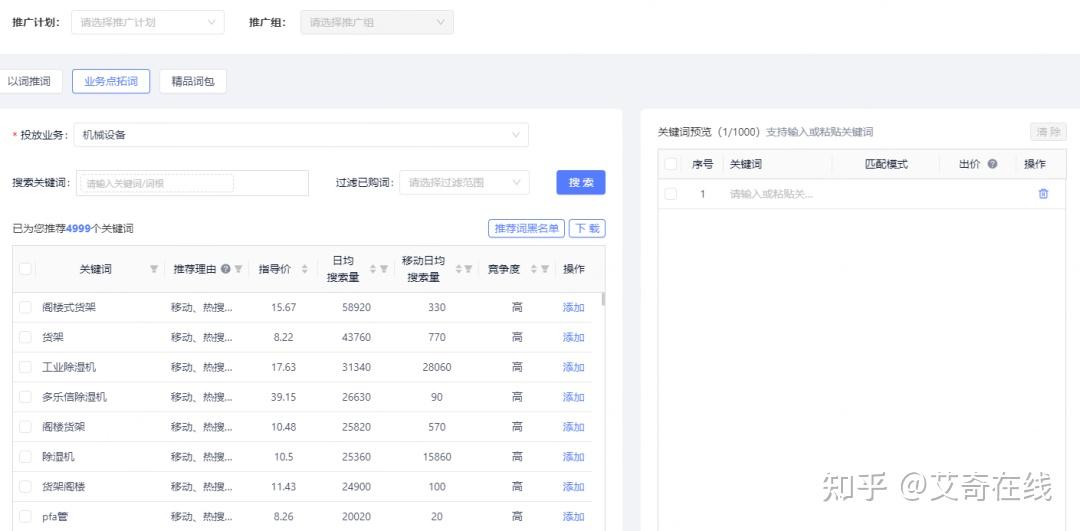Click keyword text 工业除湿机
Screen dimensions: 1080x531
tap(69, 367)
